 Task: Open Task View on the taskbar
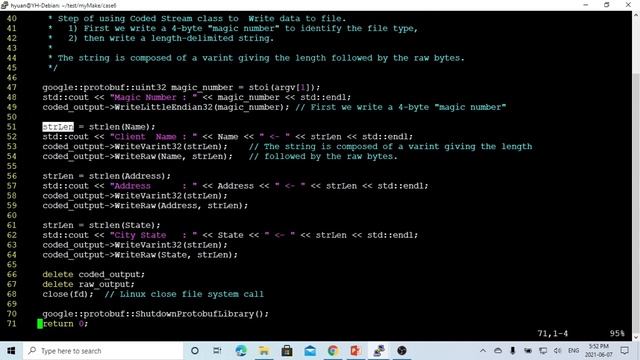pyautogui.click(x=217, y=351)
